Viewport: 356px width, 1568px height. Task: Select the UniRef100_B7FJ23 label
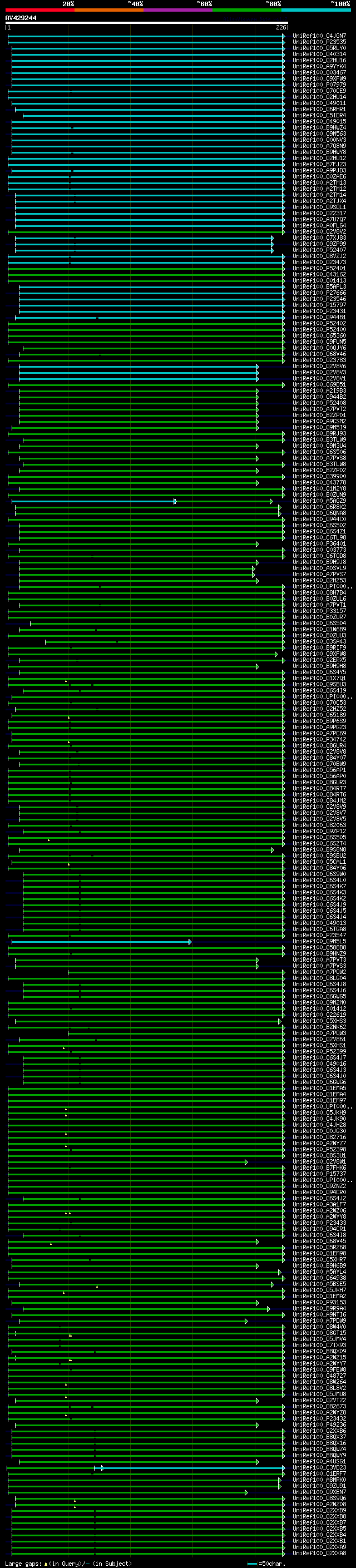[x=319, y=164]
